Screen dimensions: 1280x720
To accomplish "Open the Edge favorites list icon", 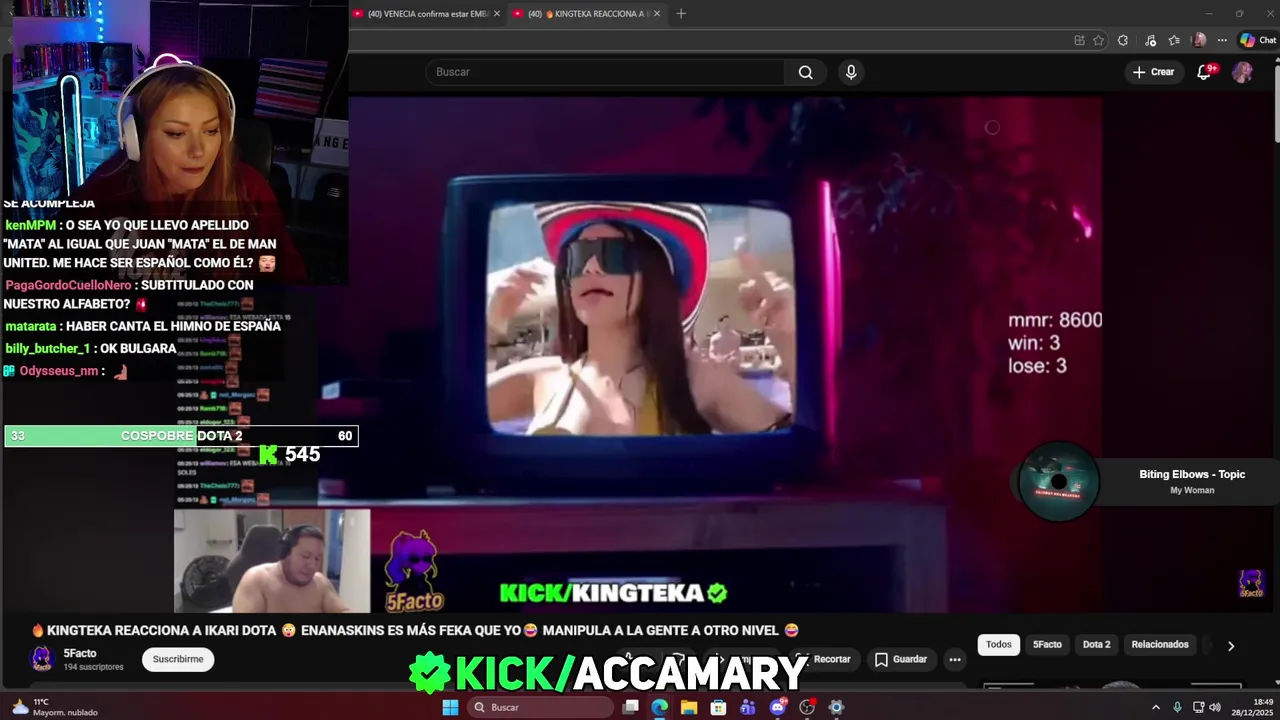I will pyautogui.click(x=1174, y=40).
